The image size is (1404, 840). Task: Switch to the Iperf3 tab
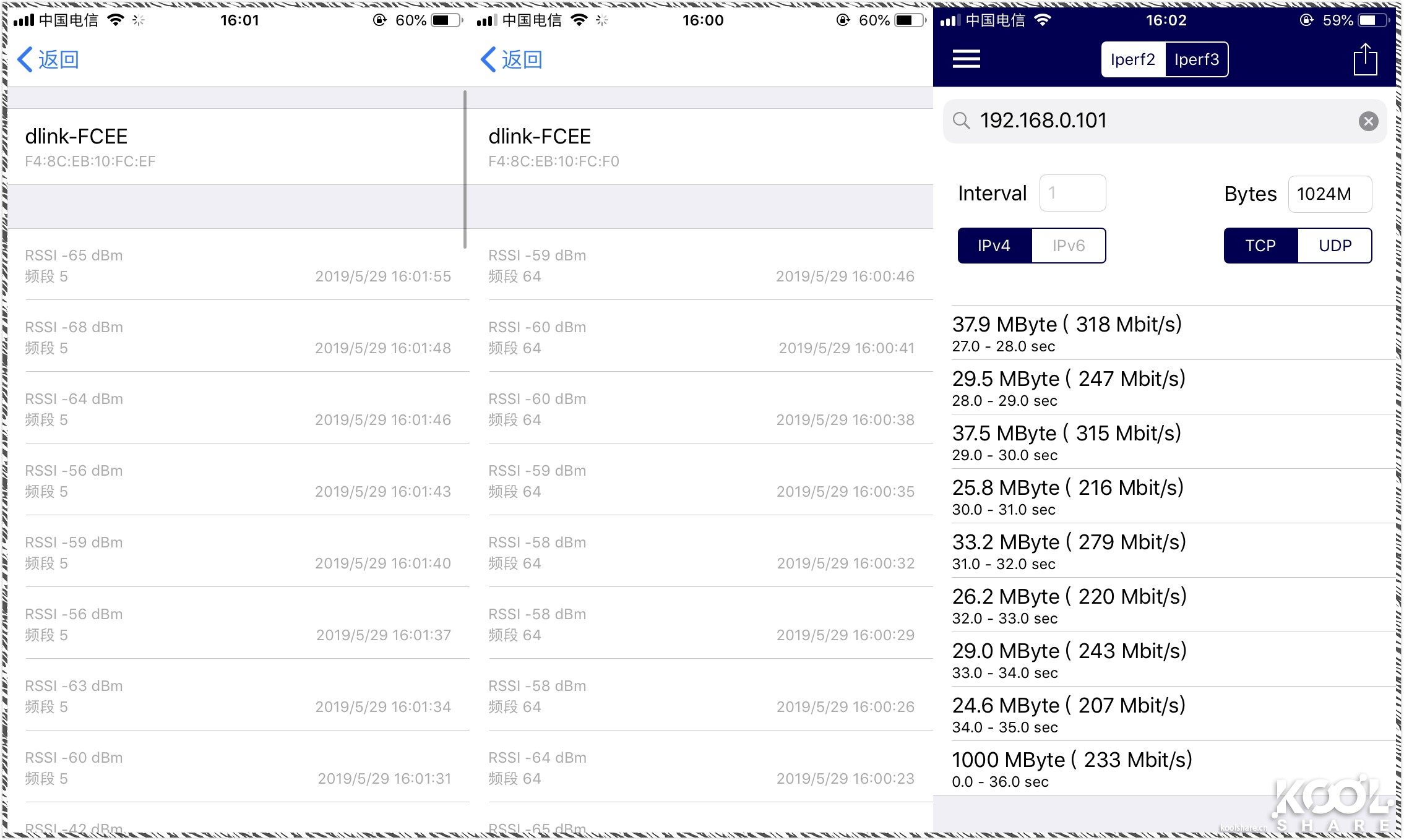point(1197,59)
